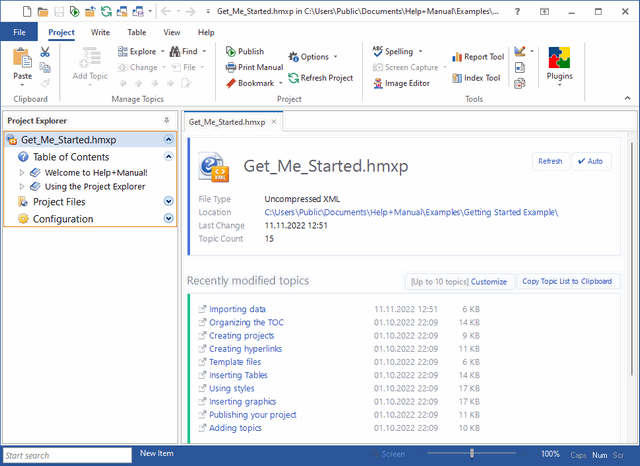640x466 pixels.
Task: Click Print Manual
Action: [x=254, y=67]
